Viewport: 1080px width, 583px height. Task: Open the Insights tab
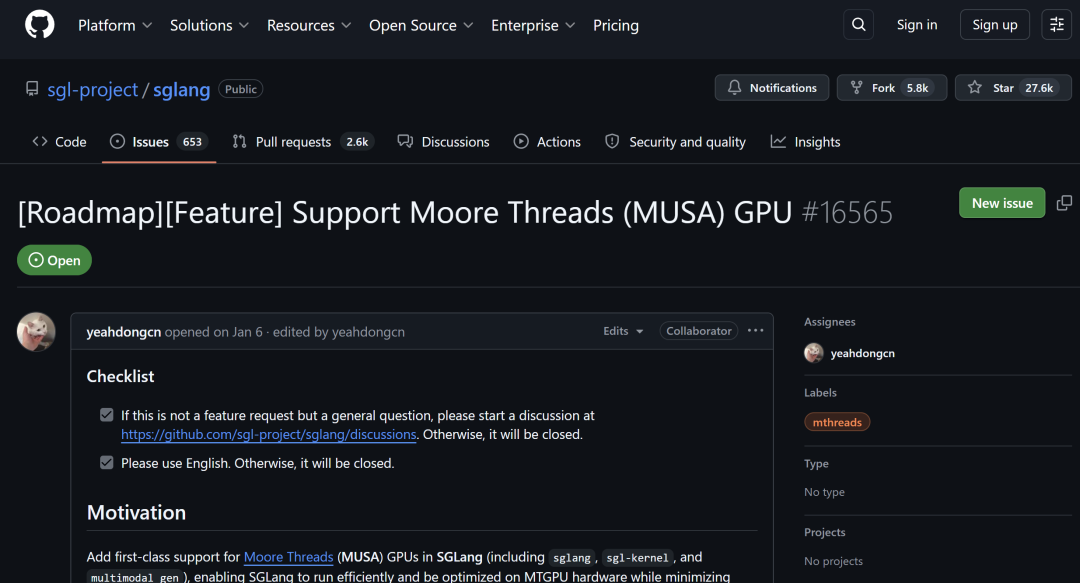tap(805, 142)
